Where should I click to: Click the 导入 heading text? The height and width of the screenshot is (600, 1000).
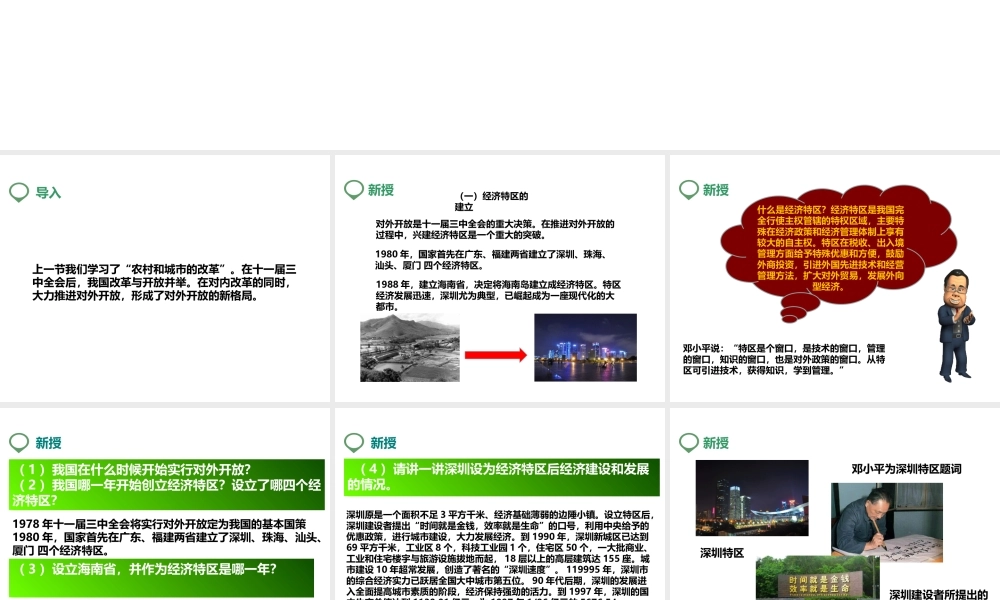tap(48, 193)
